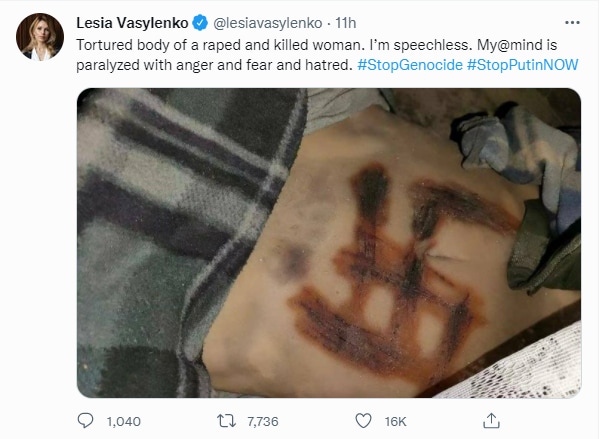Open the #StopGenocide hashtag
The image size is (600, 439).
tap(410, 65)
